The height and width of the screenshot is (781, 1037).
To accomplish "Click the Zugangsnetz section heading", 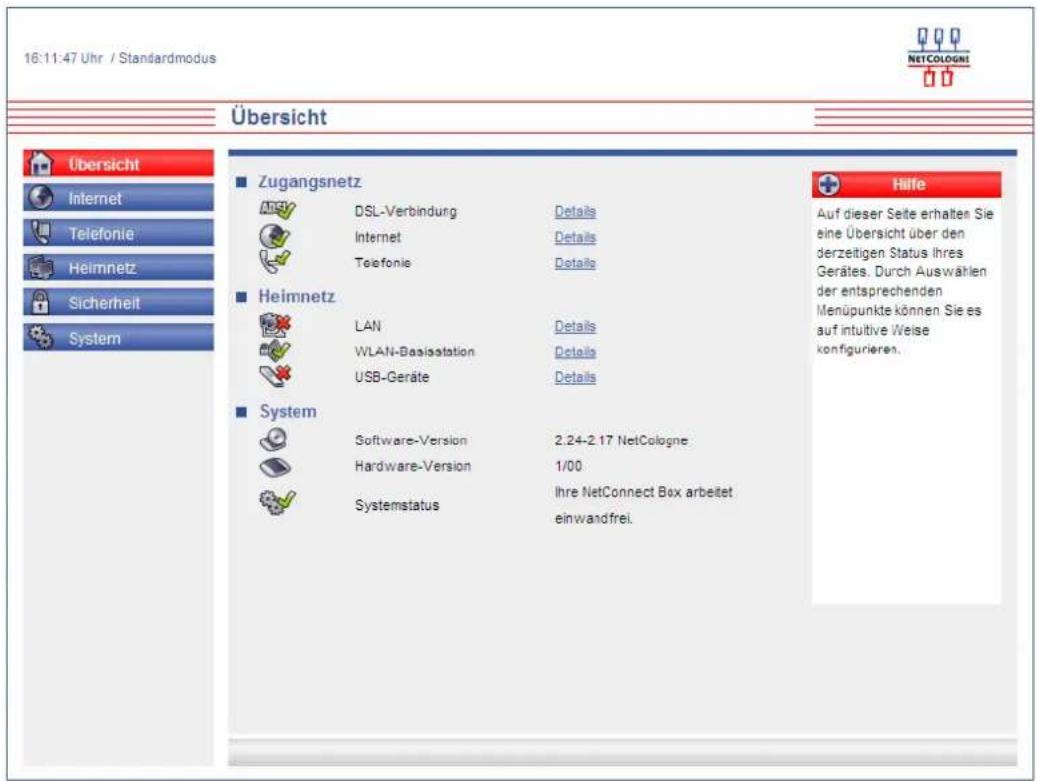I will 309,182.
